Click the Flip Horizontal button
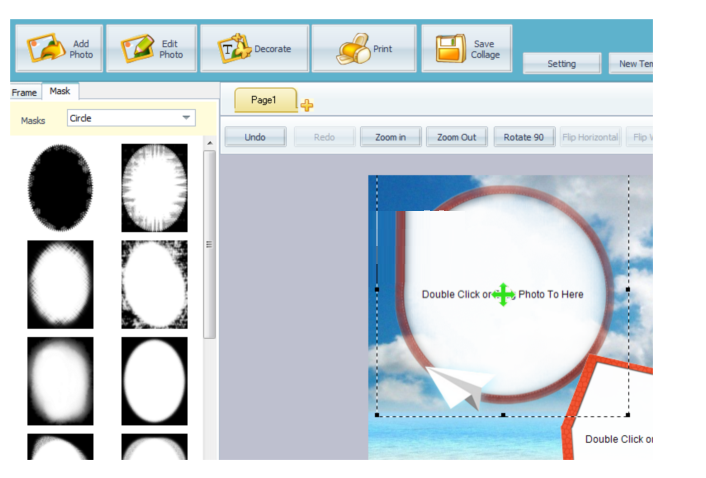The image size is (706, 478). tap(590, 137)
